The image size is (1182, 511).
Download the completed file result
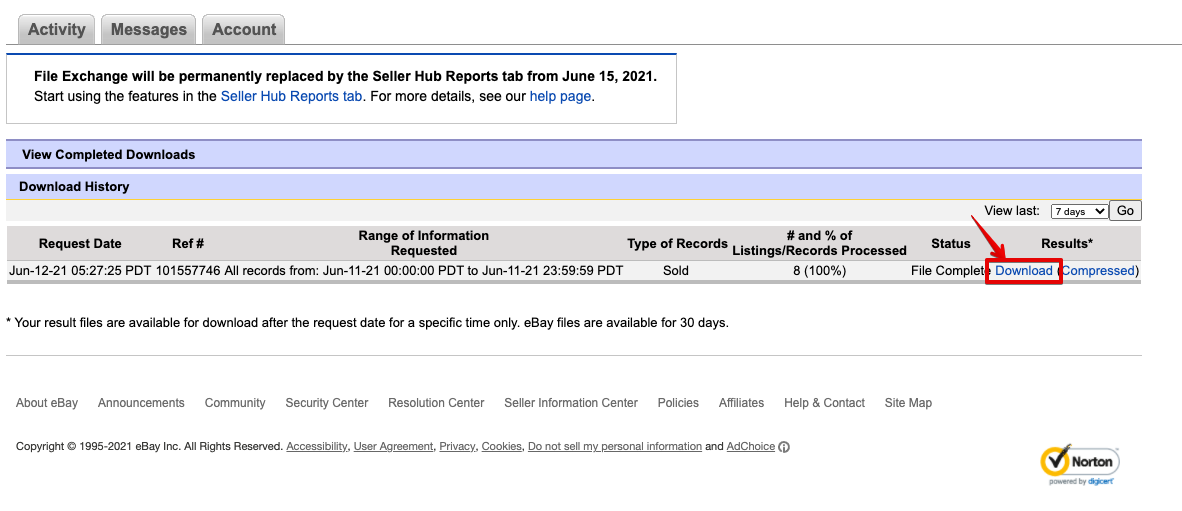pos(1024,271)
